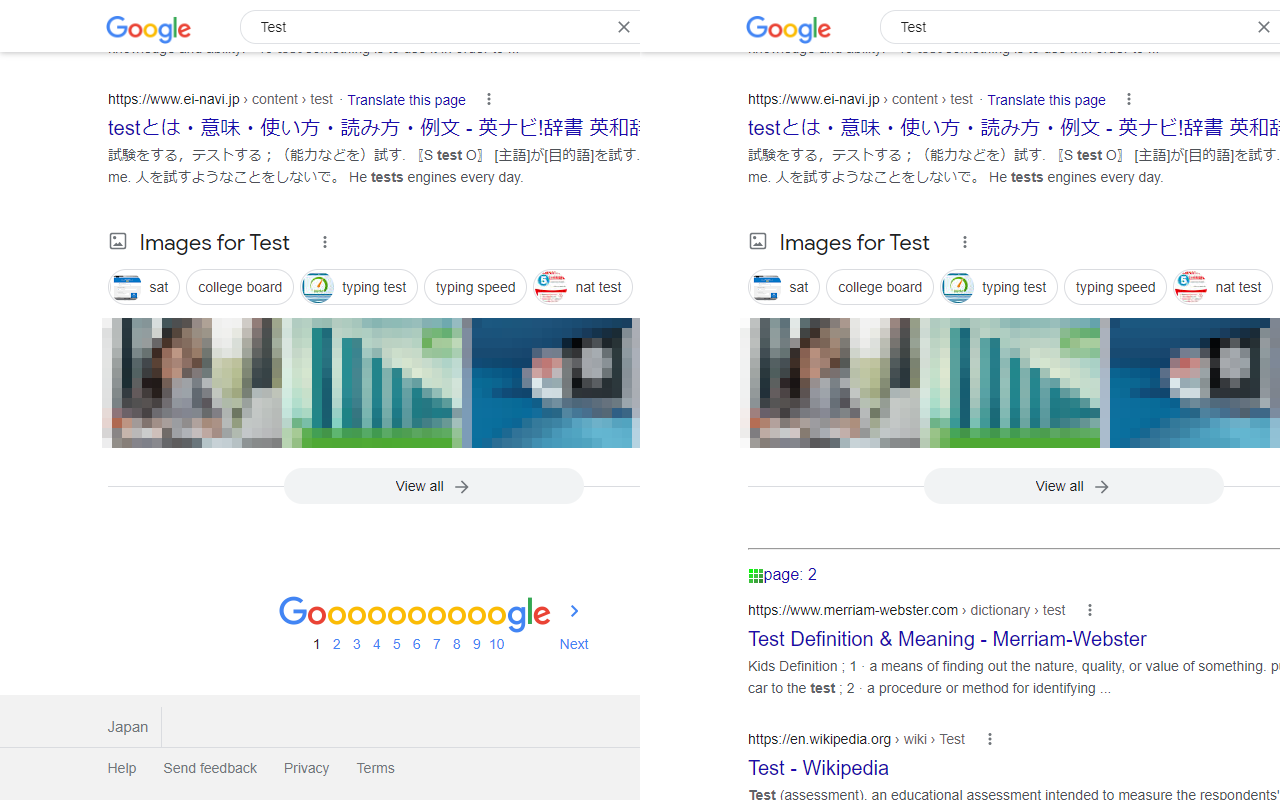Open three-dot menu next to Images for Test, right window
Viewport: 1280px width, 800px height.
[x=965, y=242]
